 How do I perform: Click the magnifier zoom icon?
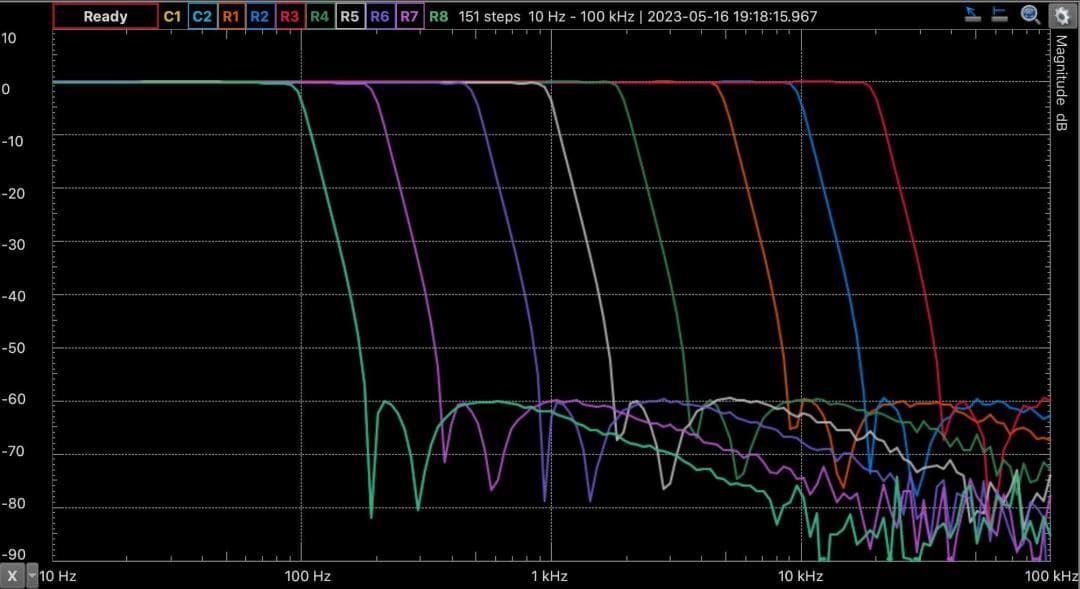pyautogui.click(x=1030, y=15)
